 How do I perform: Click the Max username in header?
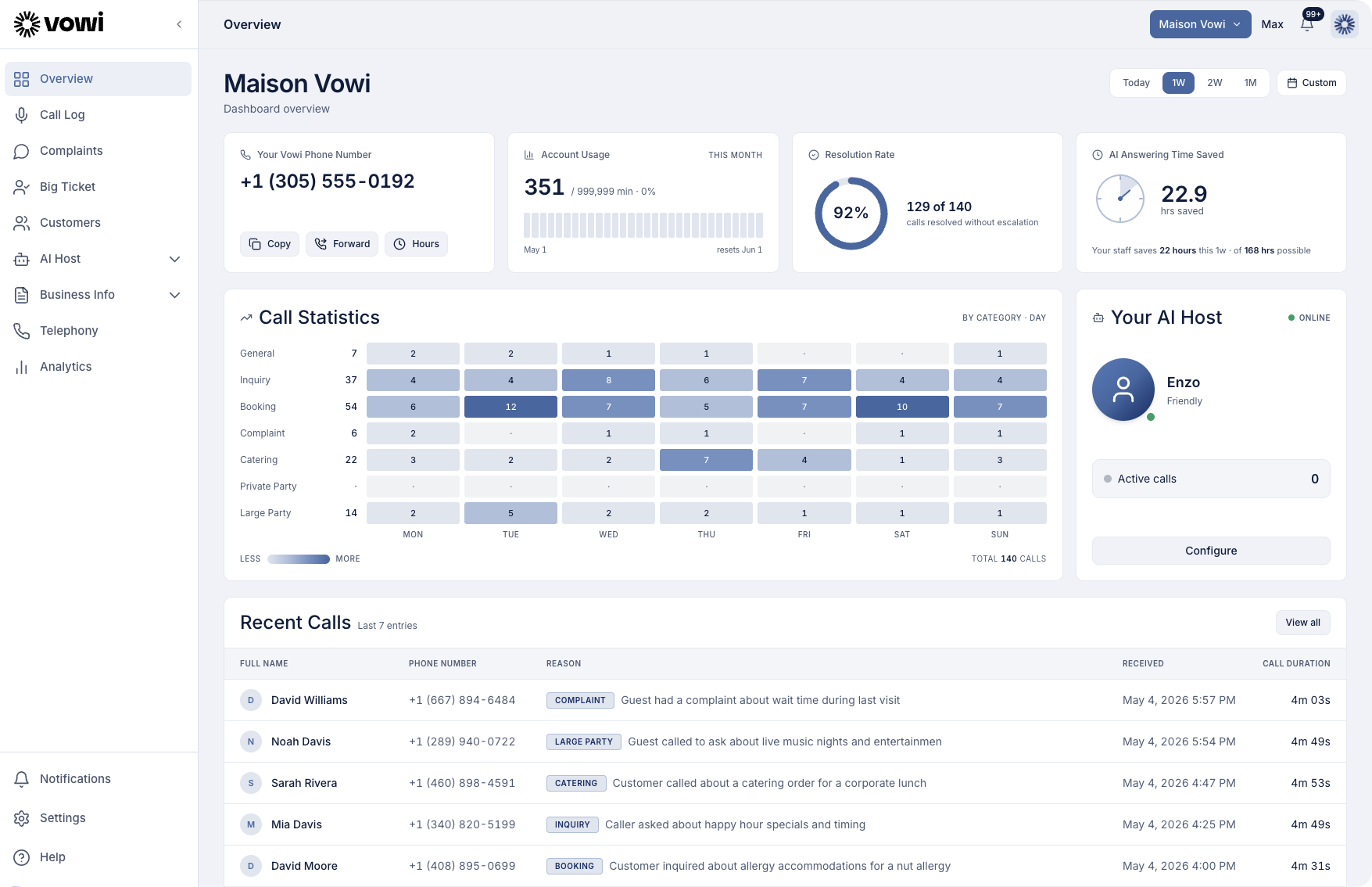1272,24
